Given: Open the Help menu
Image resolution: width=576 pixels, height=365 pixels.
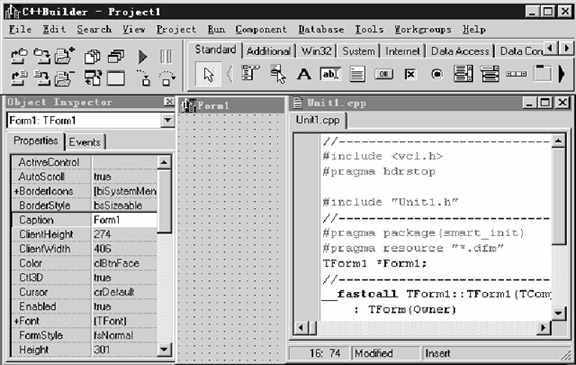Looking at the screenshot, I should [x=474, y=29].
